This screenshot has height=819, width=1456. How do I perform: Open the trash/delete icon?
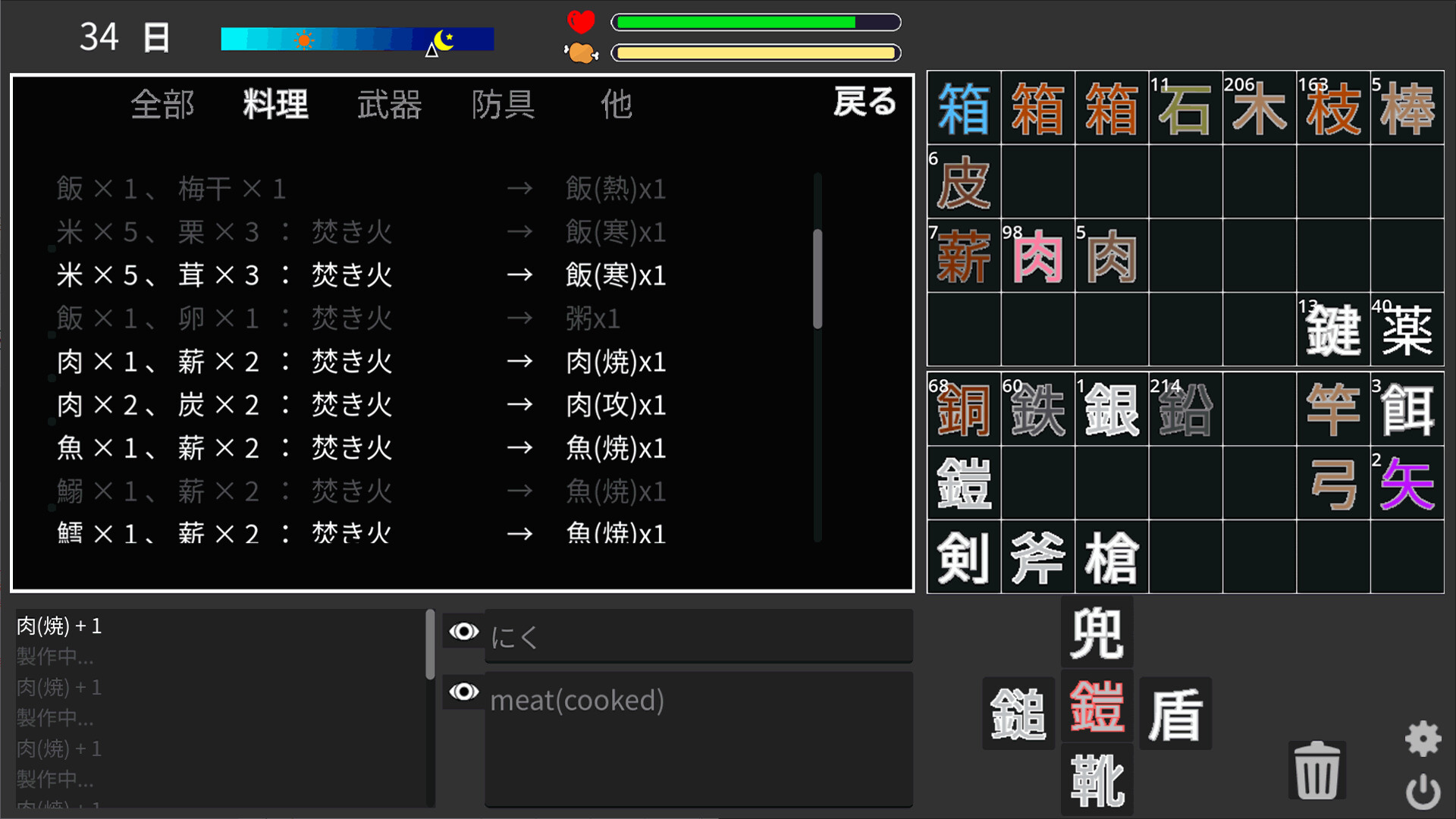[1316, 770]
